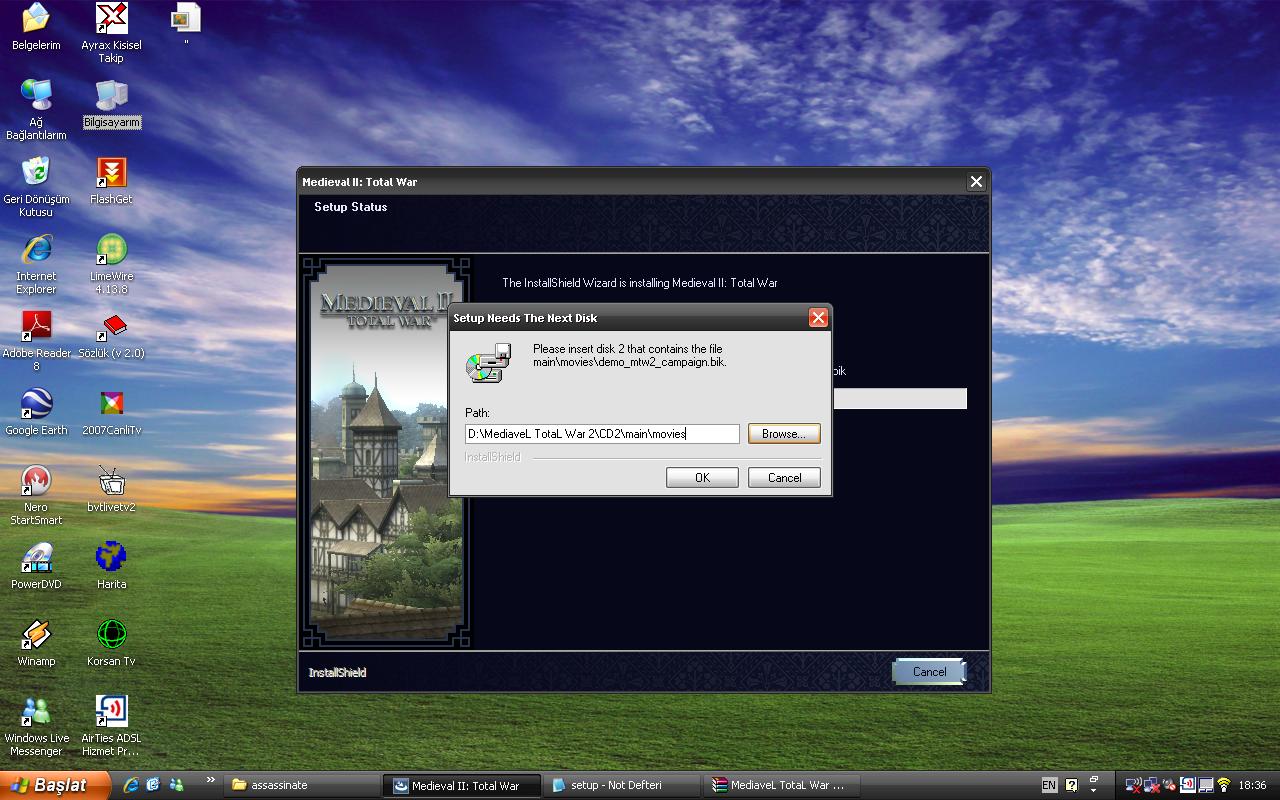1280x800 pixels.
Task: Click the help question mark icon in taskbar
Action: click(x=1072, y=785)
